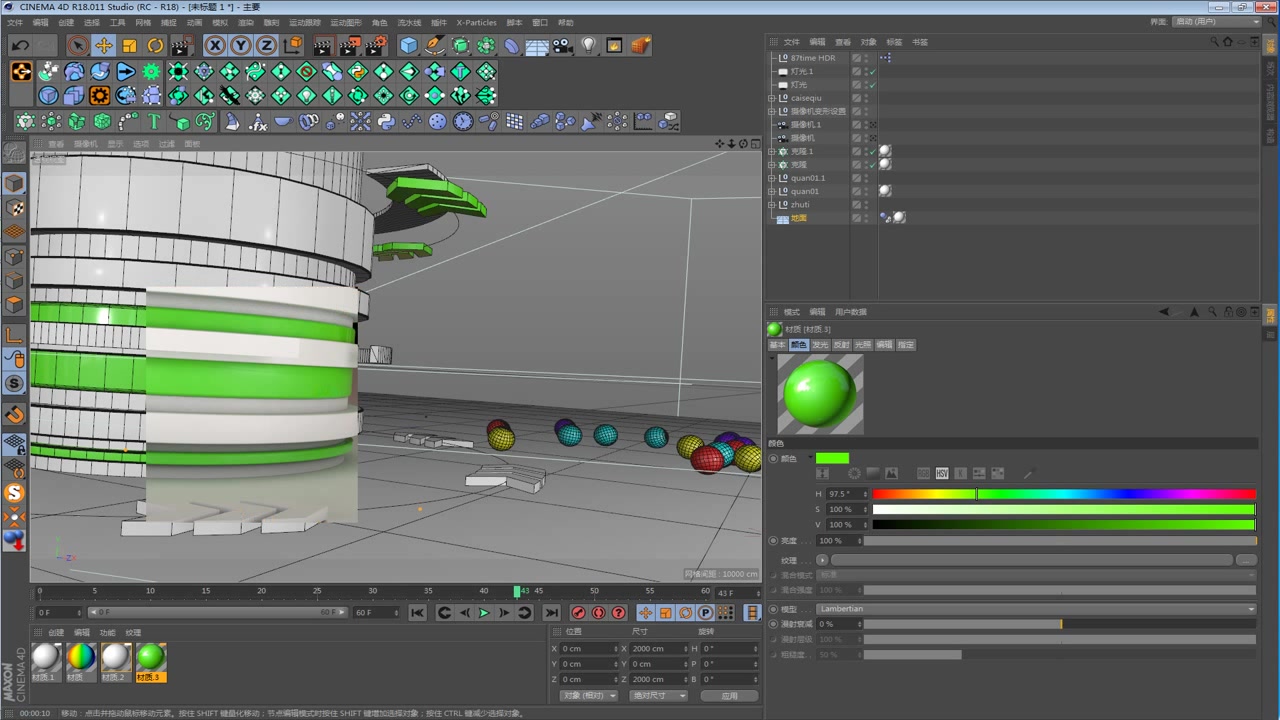Click the Formula fx effector icon
1280x720 pixels.
click(257, 121)
